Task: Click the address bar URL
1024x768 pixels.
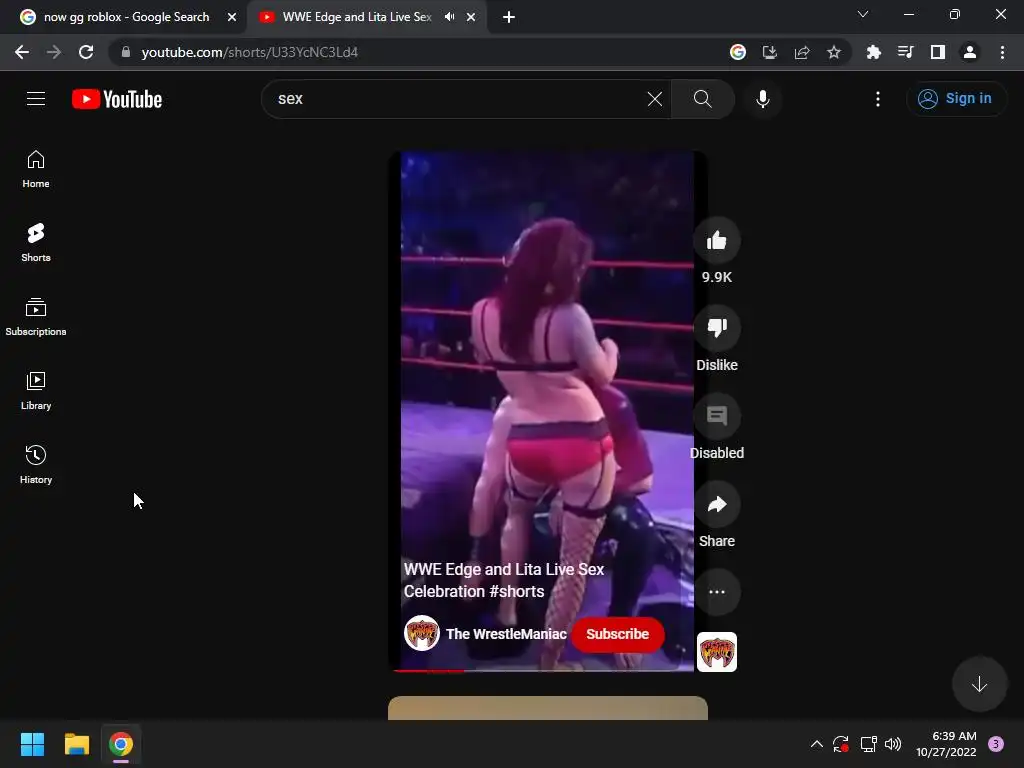Action: (249, 52)
